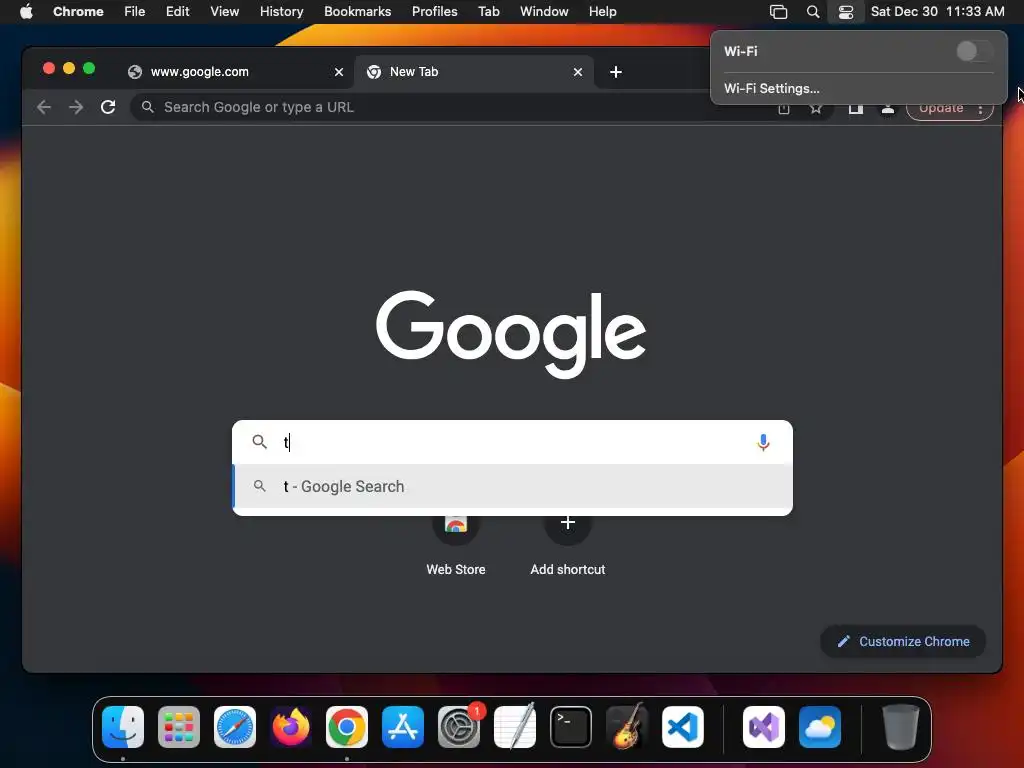This screenshot has width=1024, height=768.
Task: Open the Bookmarks menu
Action: click(357, 12)
